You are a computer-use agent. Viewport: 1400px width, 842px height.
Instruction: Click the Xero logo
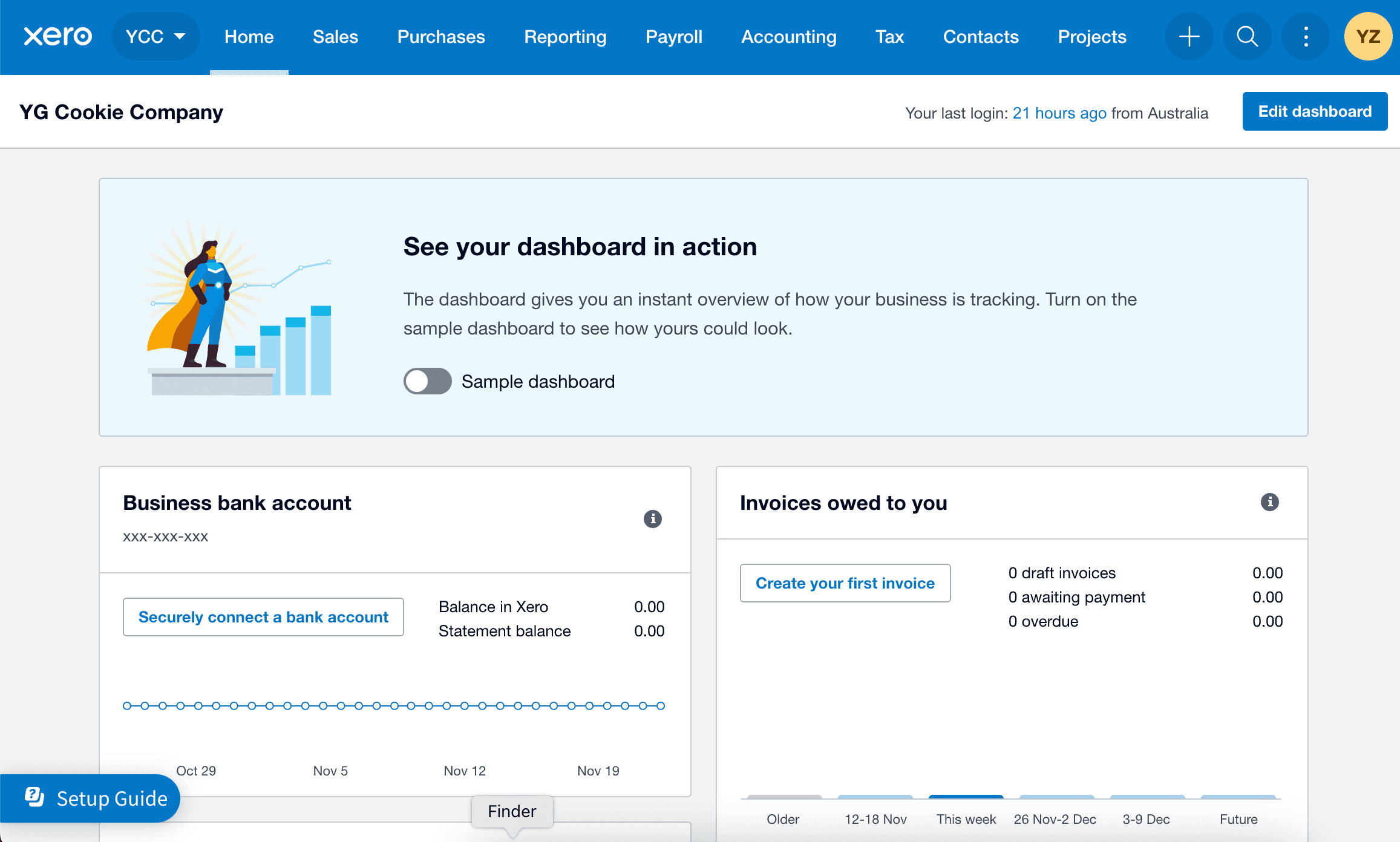[58, 36]
